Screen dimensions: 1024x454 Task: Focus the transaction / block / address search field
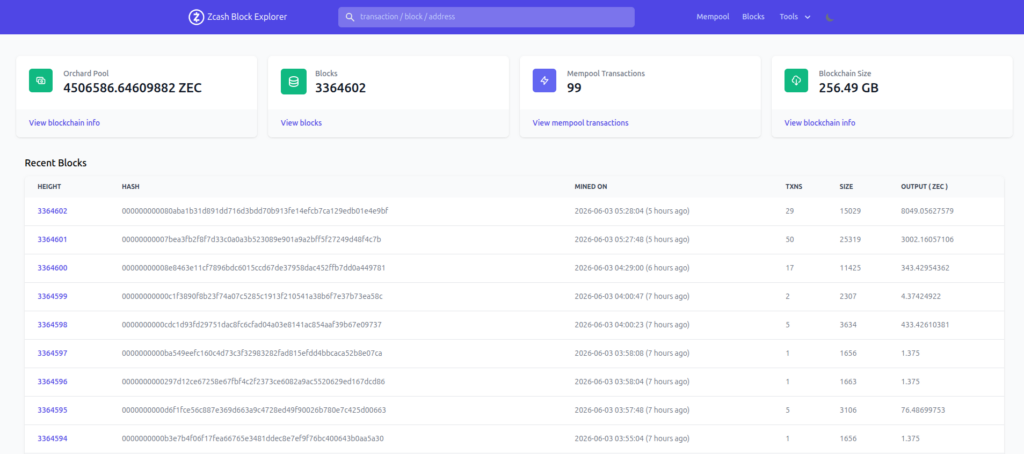point(487,17)
